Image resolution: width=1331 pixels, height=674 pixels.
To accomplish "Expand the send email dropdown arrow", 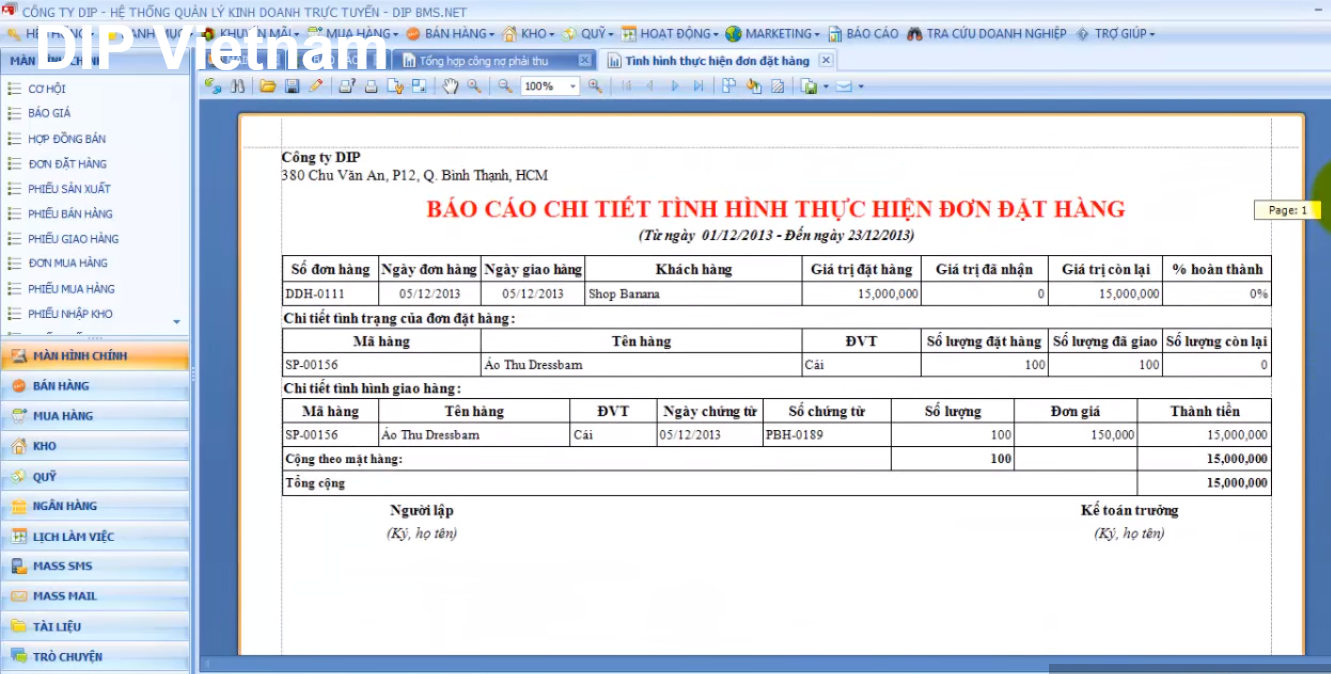I will tap(861, 86).
